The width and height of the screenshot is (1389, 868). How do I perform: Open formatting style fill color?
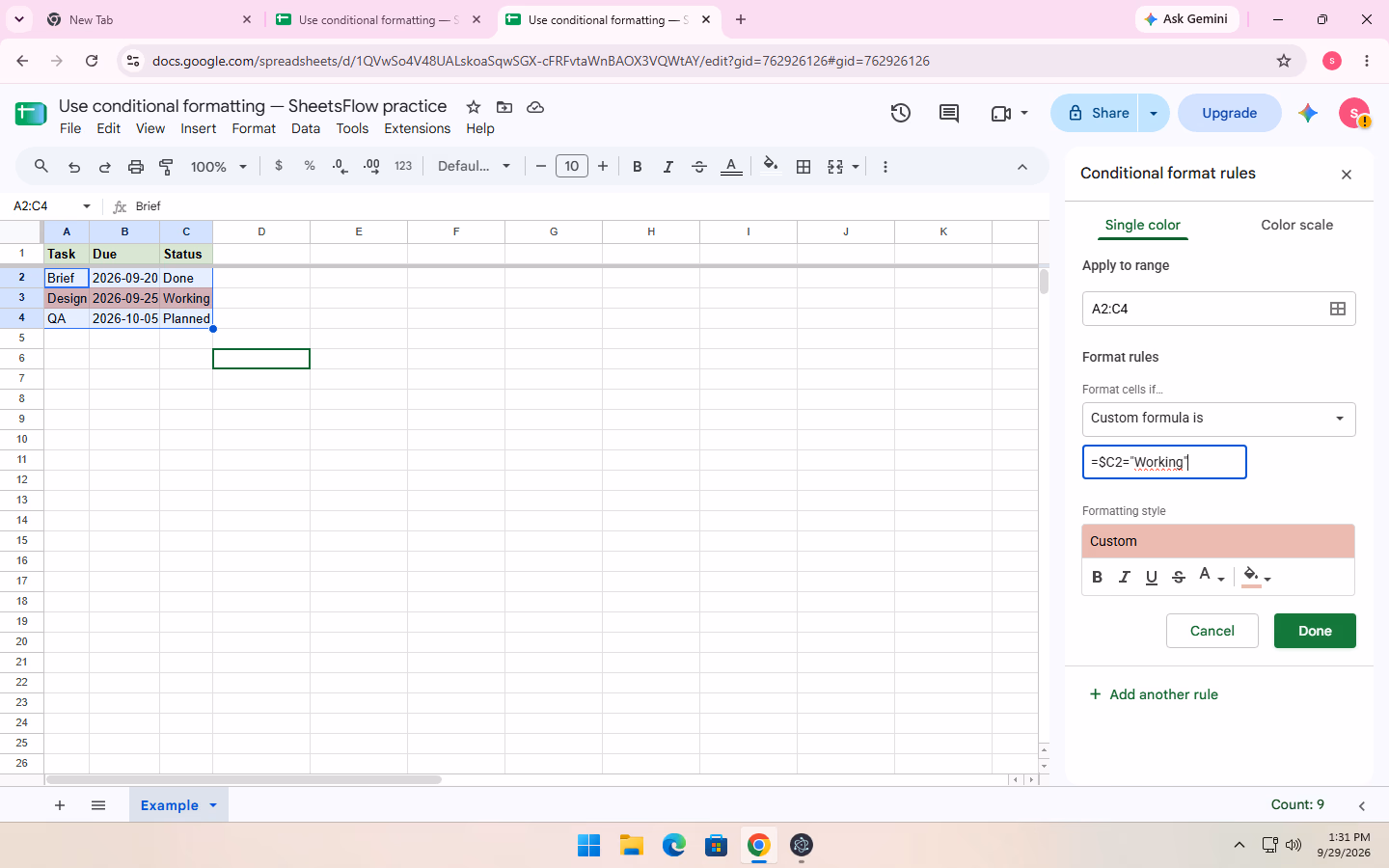[x=1256, y=577]
